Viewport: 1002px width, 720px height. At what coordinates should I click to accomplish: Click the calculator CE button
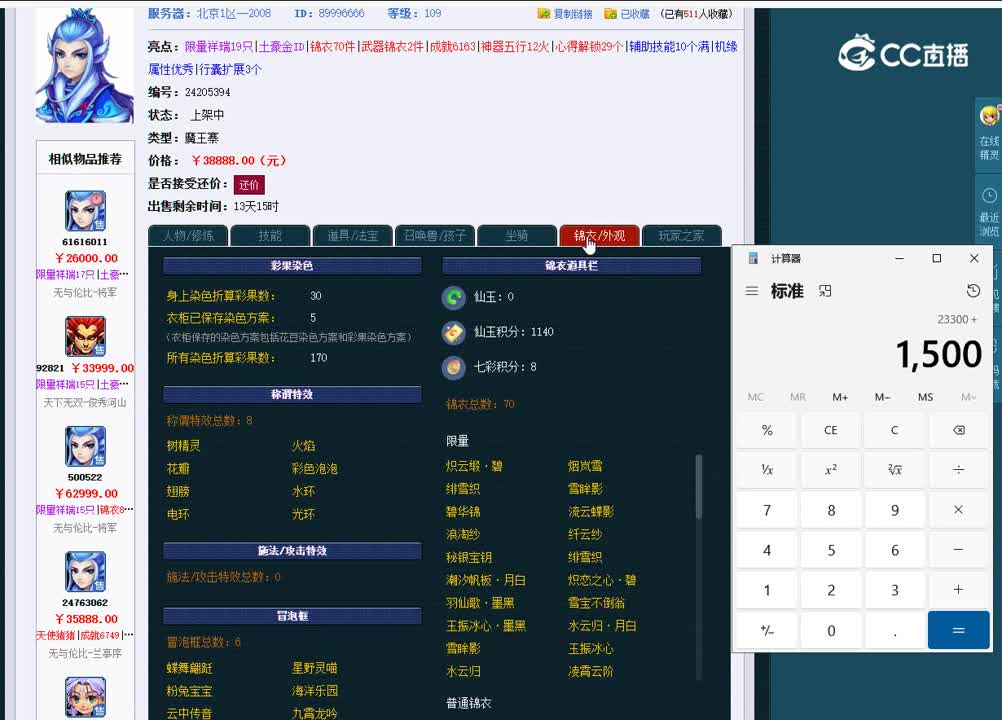click(x=831, y=430)
